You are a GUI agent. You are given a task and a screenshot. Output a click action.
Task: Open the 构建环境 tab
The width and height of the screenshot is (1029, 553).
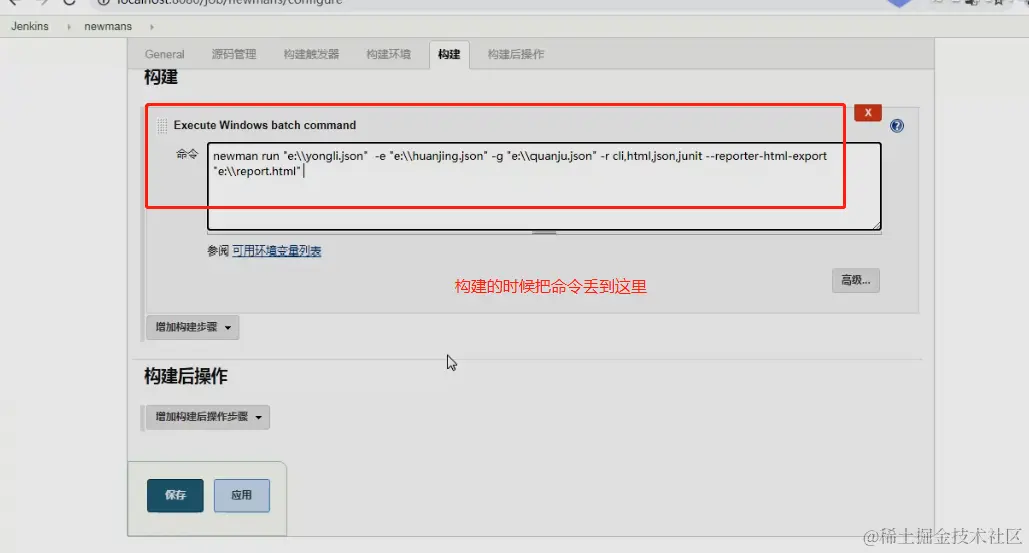[388, 54]
